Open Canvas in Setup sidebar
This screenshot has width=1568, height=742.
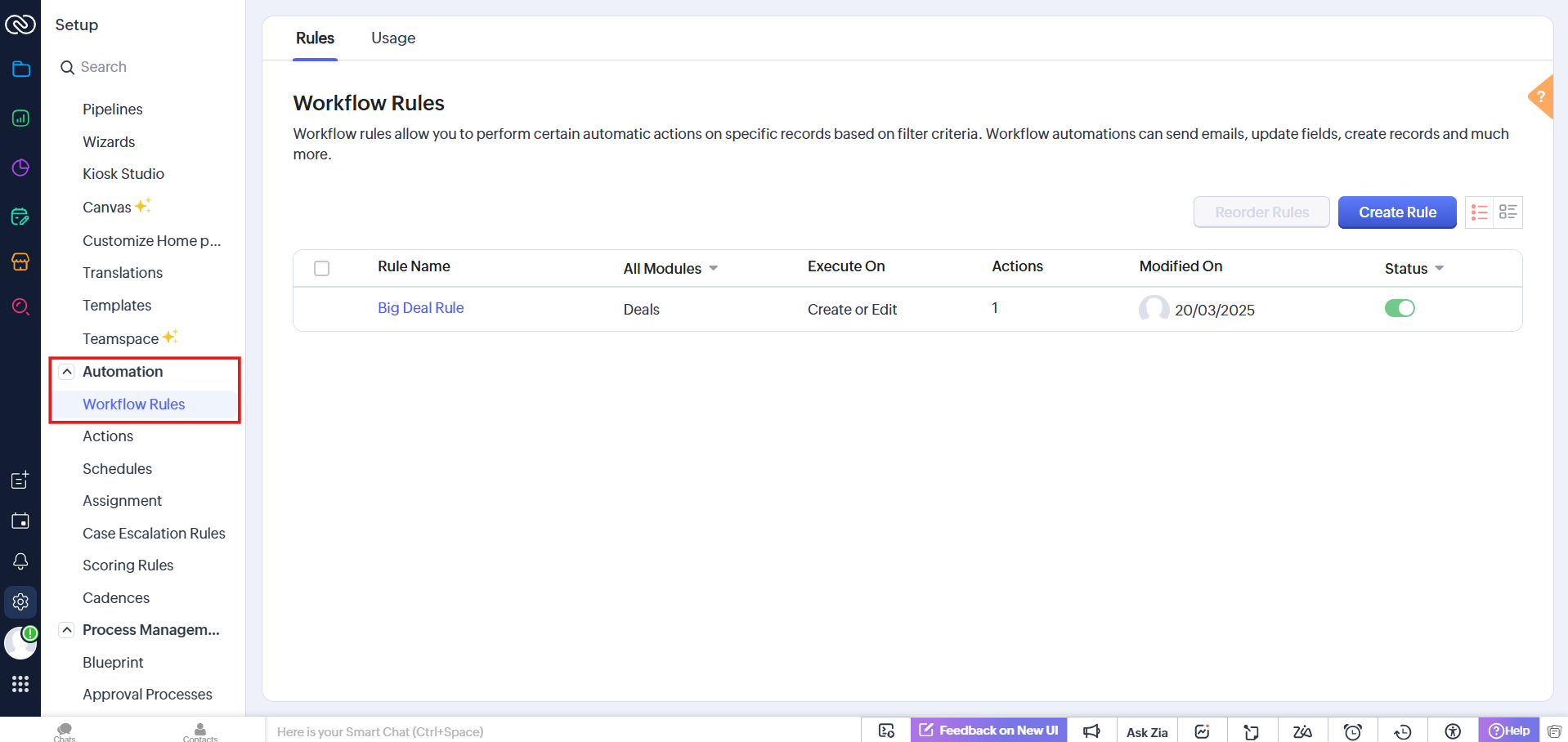107,208
